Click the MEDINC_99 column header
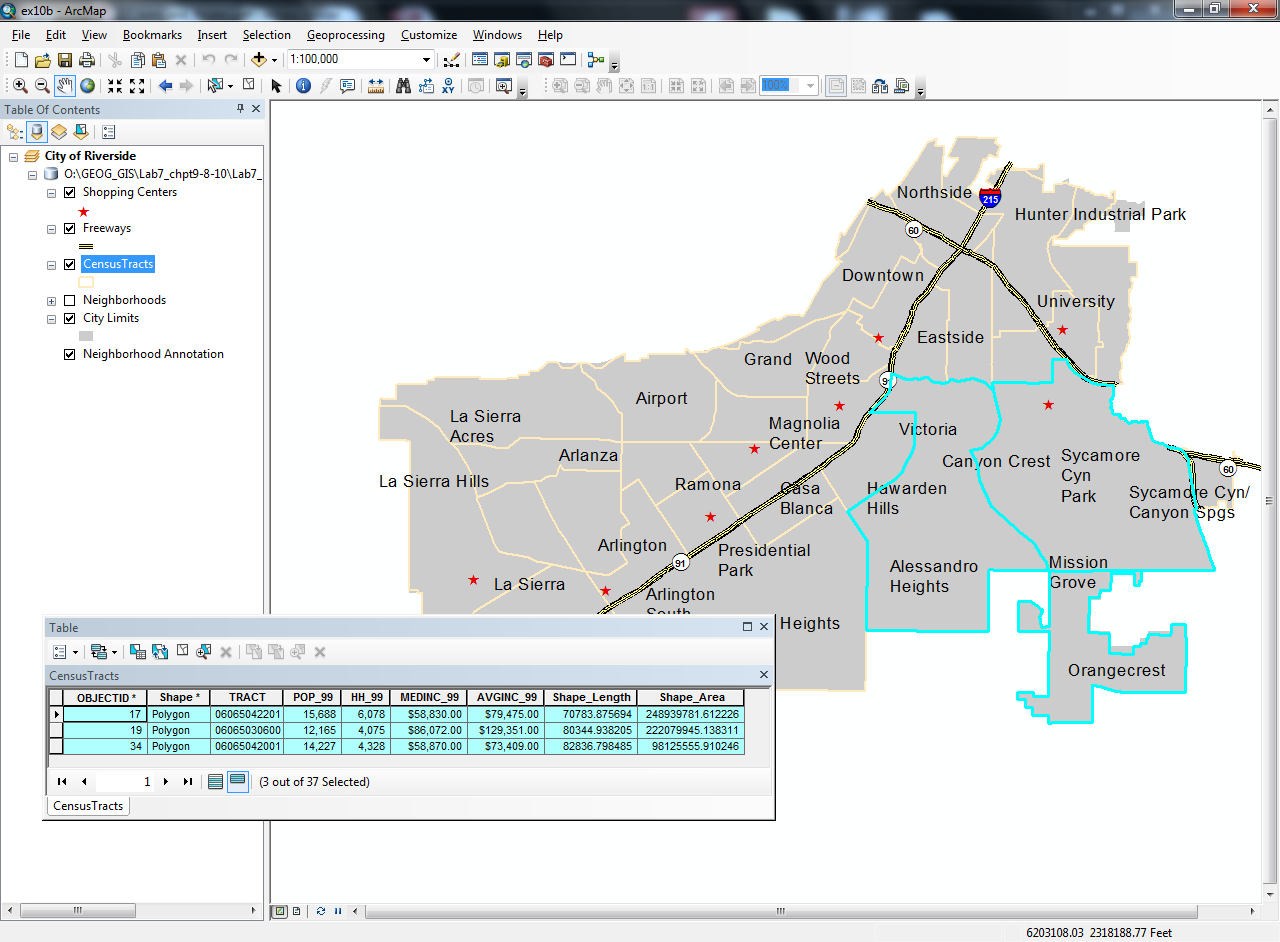This screenshot has width=1280, height=942. pos(430,697)
